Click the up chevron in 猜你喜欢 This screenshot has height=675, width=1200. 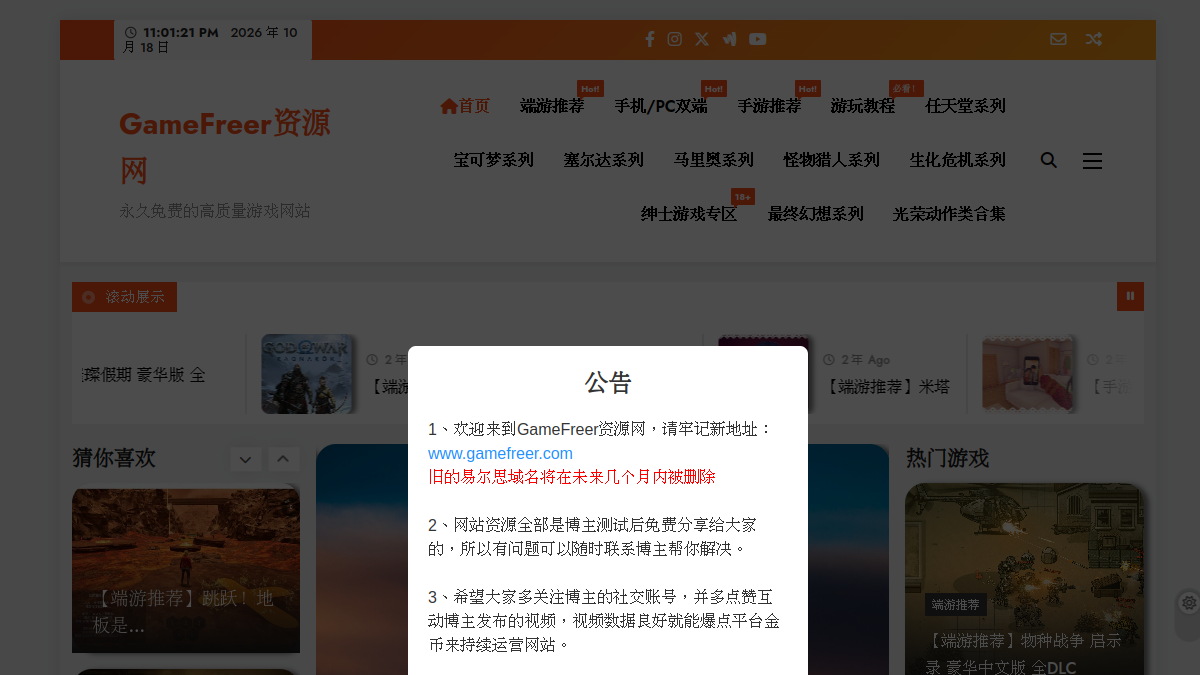tap(283, 459)
